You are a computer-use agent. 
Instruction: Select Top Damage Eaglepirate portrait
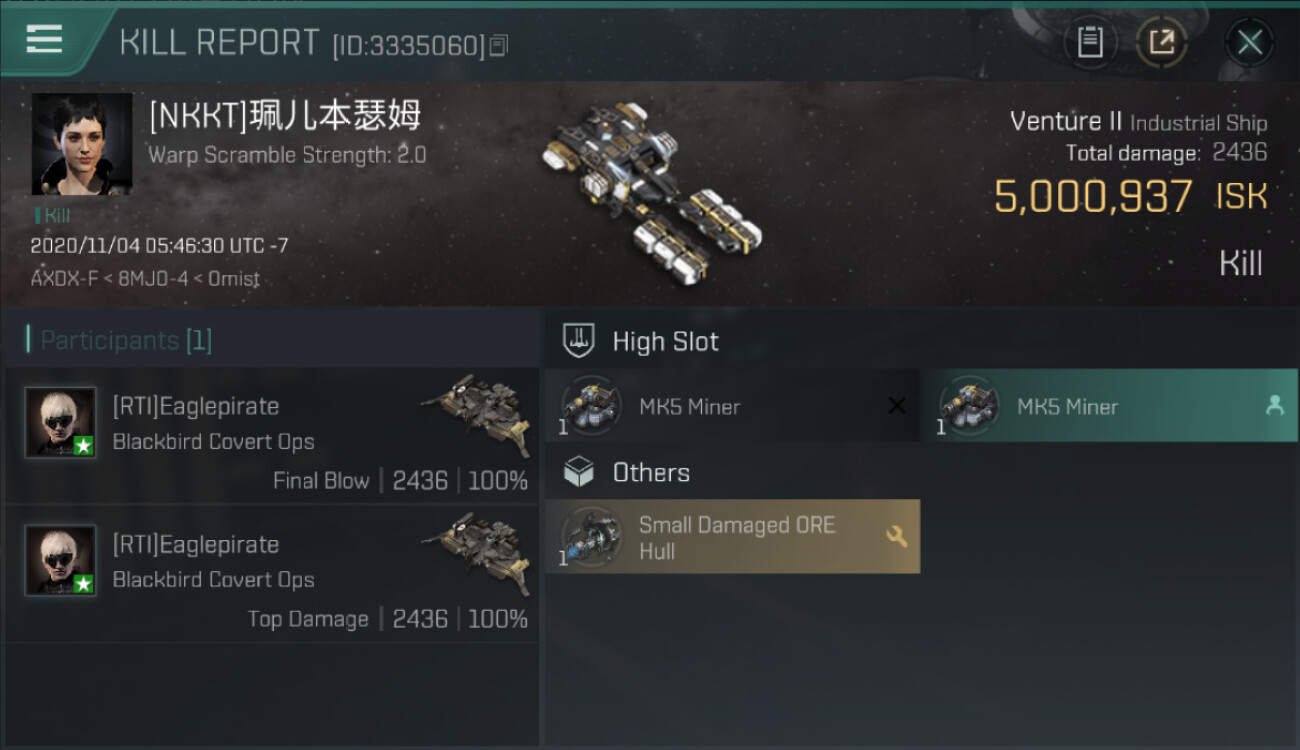pos(60,560)
